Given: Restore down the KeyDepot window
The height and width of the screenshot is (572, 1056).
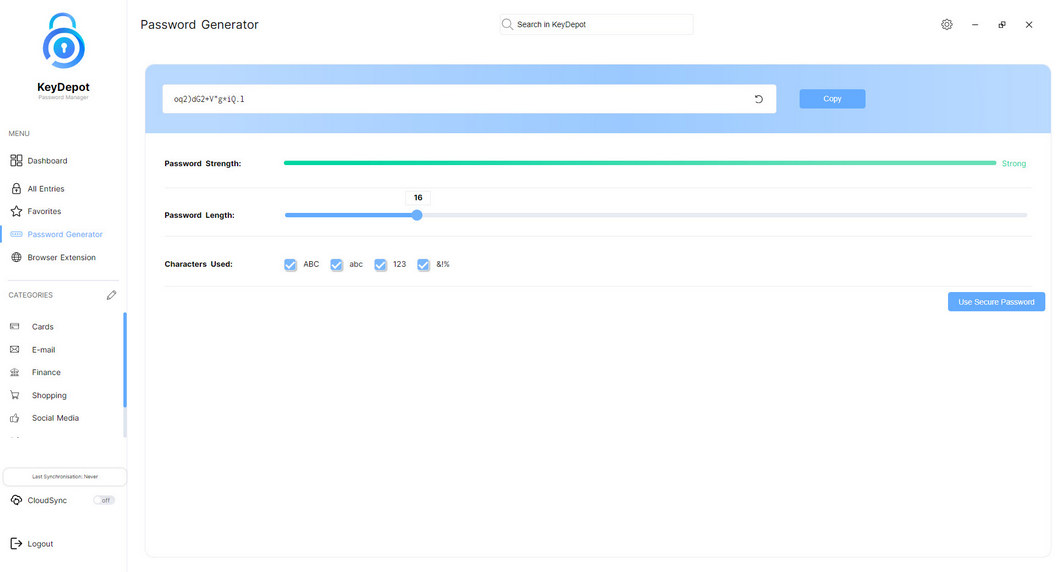Looking at the screenshot, I should pyautogui.click(x=1002, y=24).
